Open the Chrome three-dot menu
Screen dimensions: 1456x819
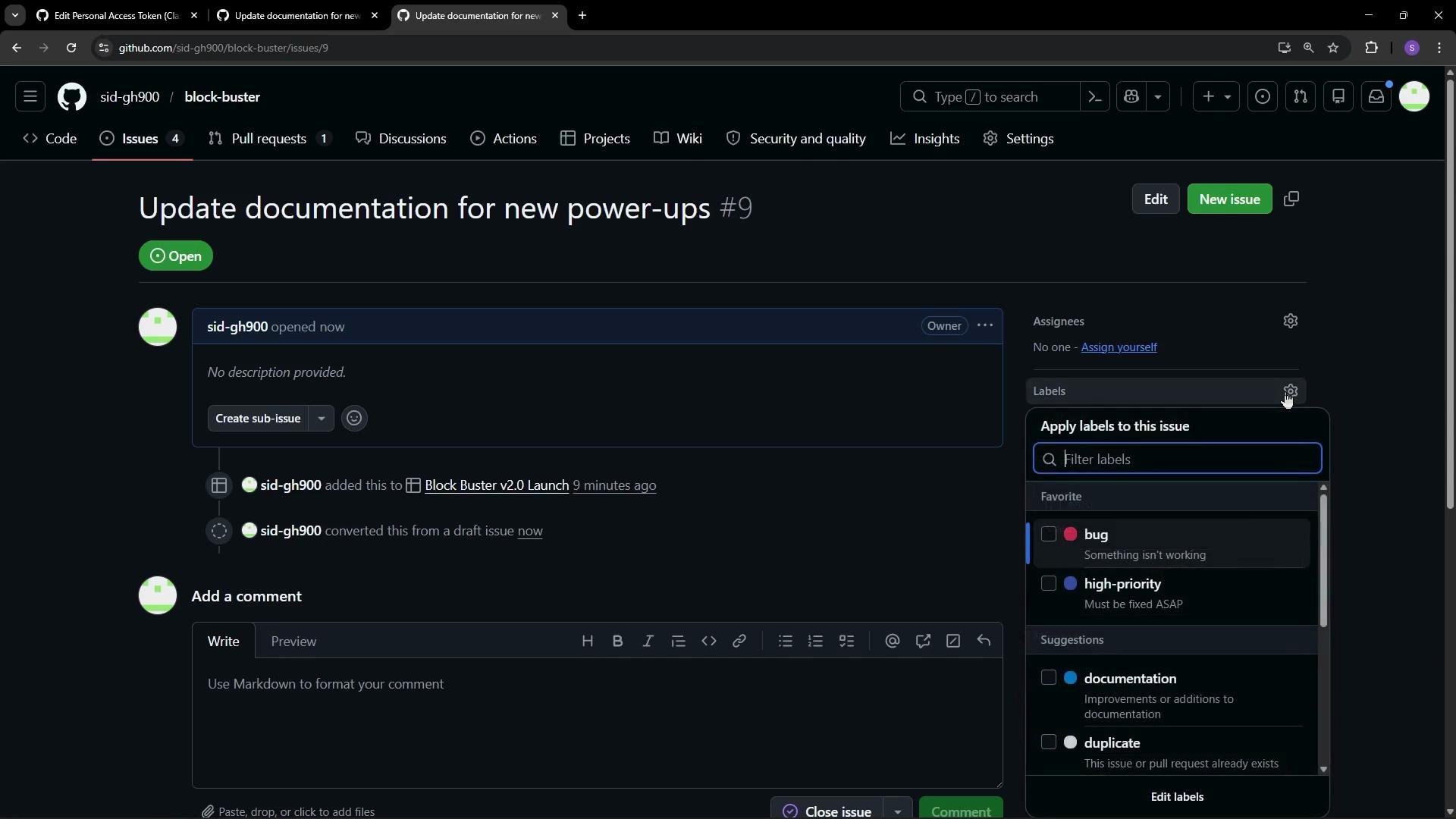click(1439, 48)
